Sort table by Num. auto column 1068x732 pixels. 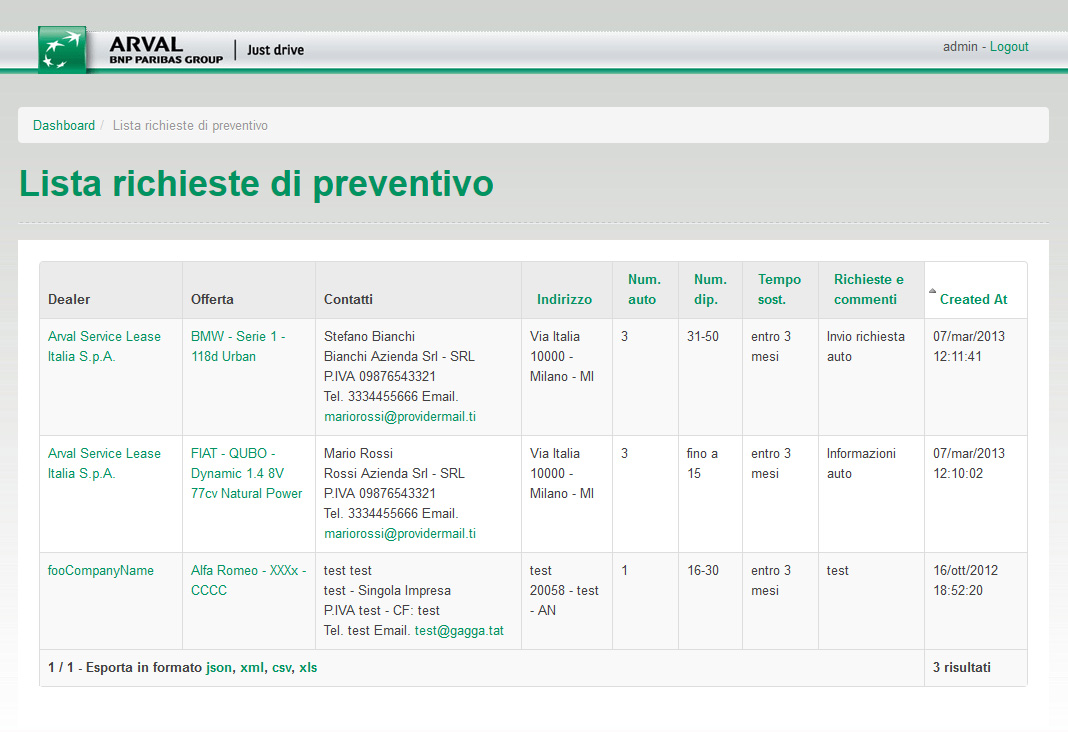tap(644, 289)
